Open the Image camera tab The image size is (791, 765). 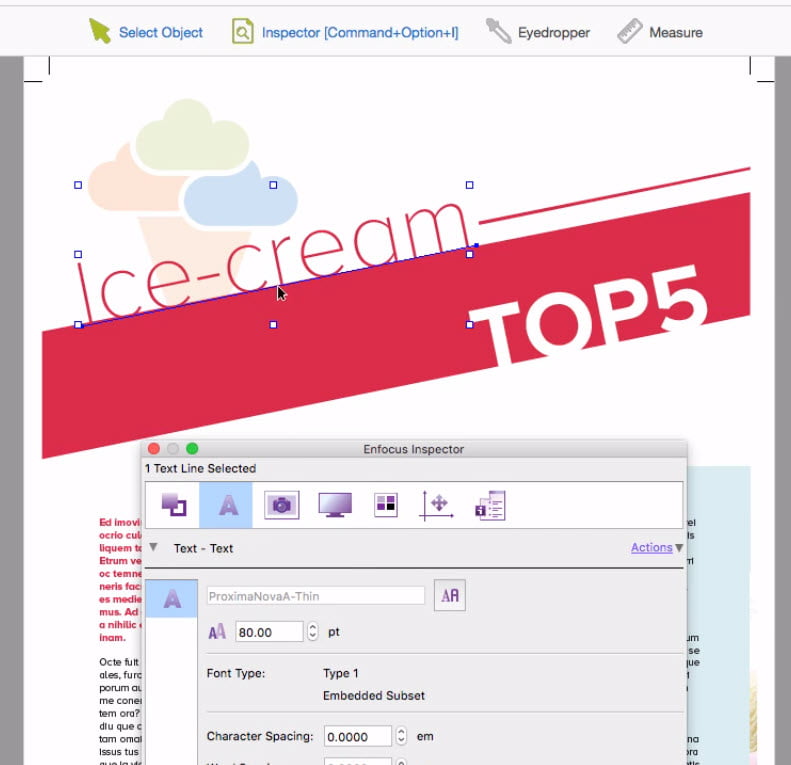[x=281, y=505]
